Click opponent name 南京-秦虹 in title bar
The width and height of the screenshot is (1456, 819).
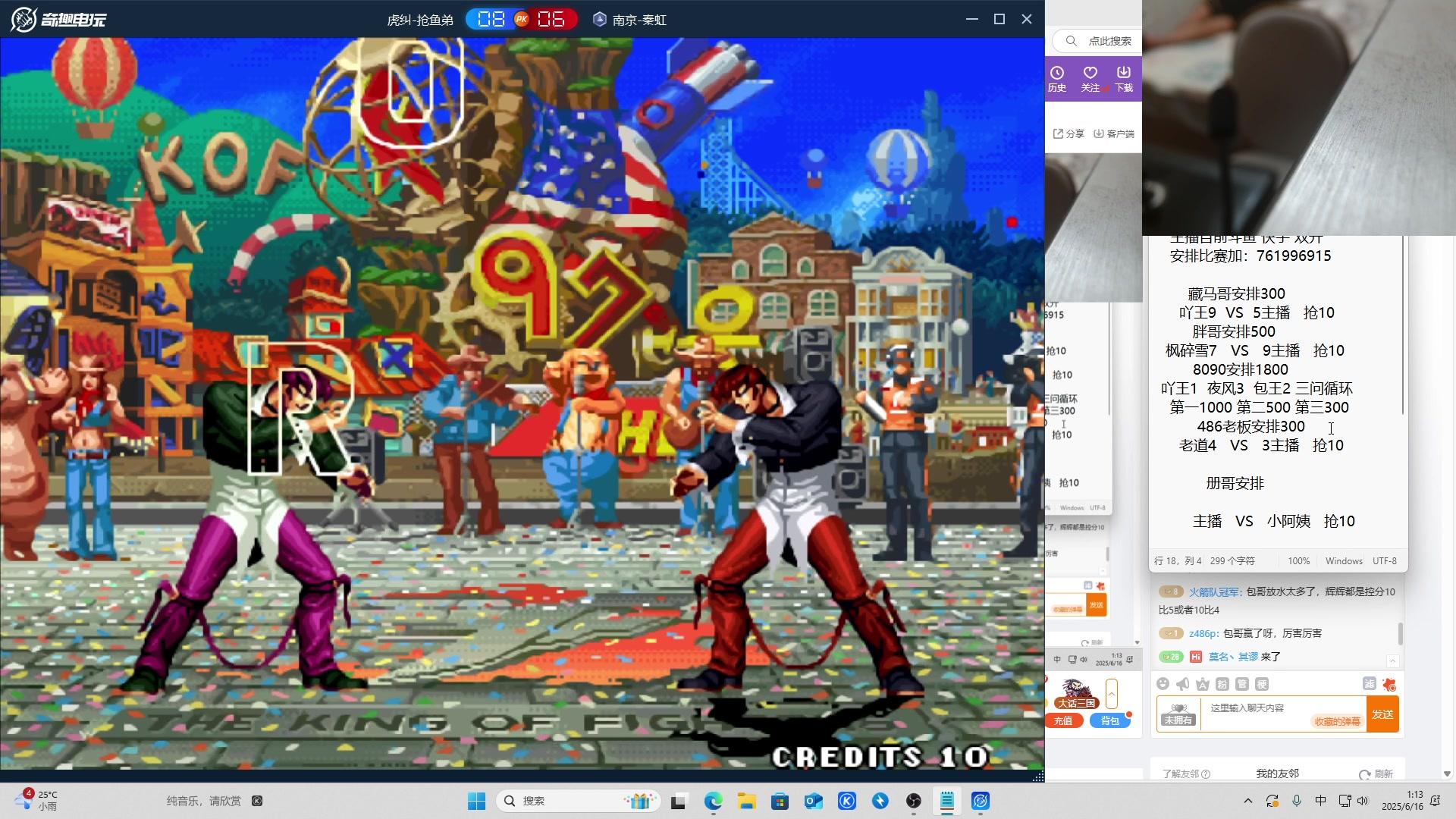click(x=639, y=20)
